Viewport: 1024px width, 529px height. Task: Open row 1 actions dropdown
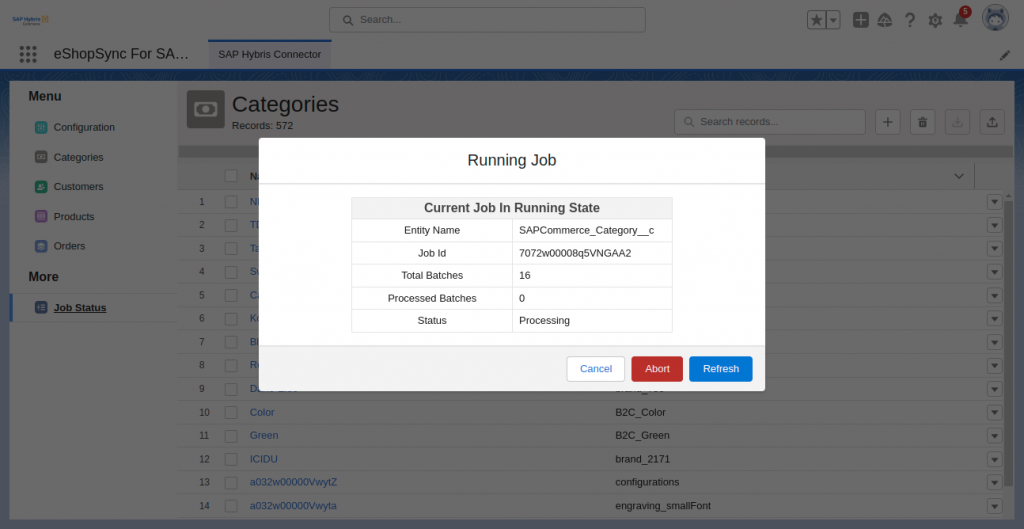click(994, 202)
